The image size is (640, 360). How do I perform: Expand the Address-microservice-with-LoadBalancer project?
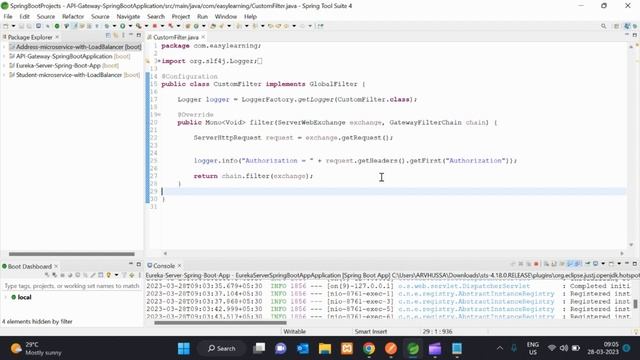click(4, 47)
